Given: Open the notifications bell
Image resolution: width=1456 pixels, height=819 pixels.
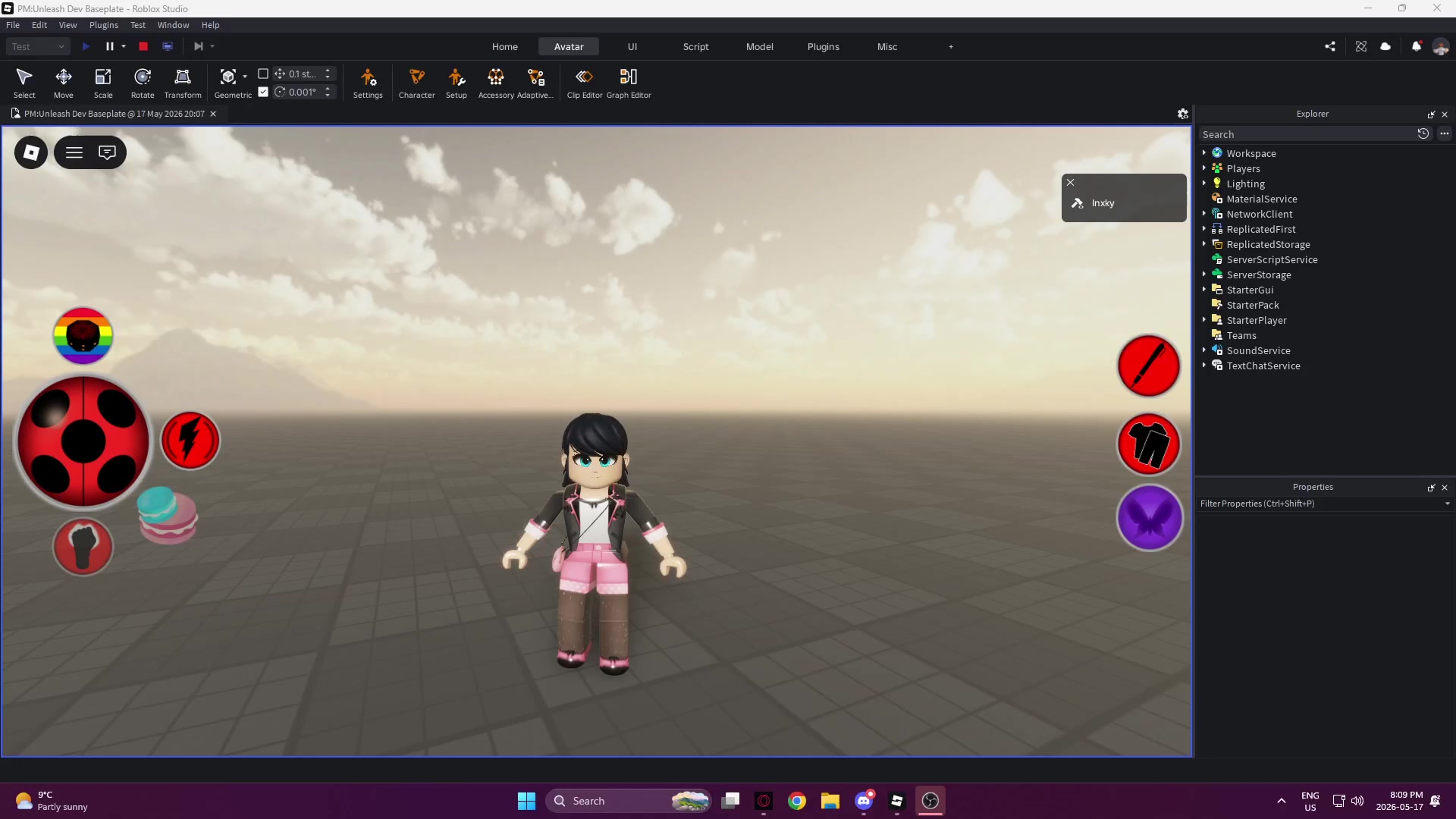Looking at the screenshot, I should tap(1416, 46).
